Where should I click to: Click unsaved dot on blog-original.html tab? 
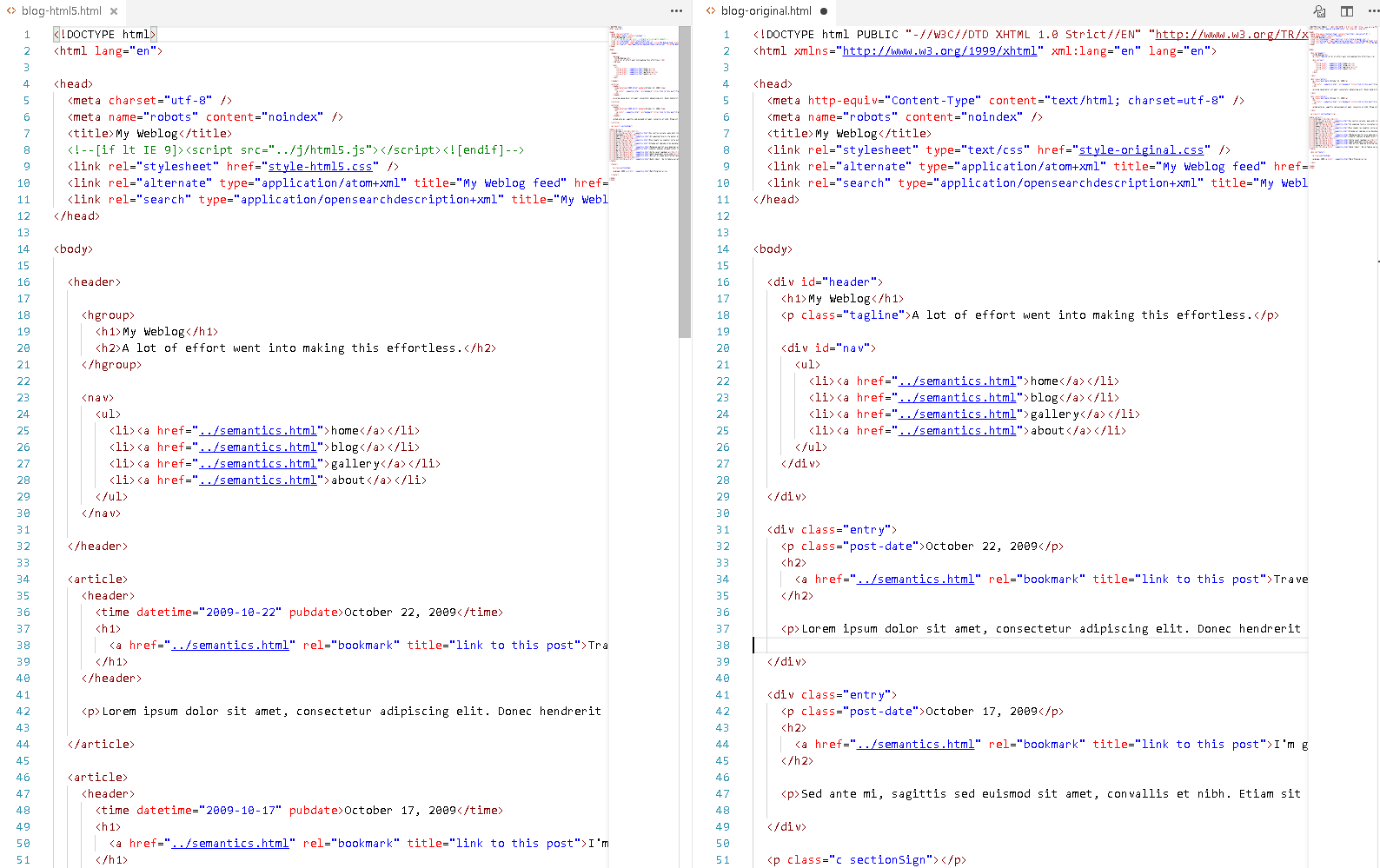(824, 11)
